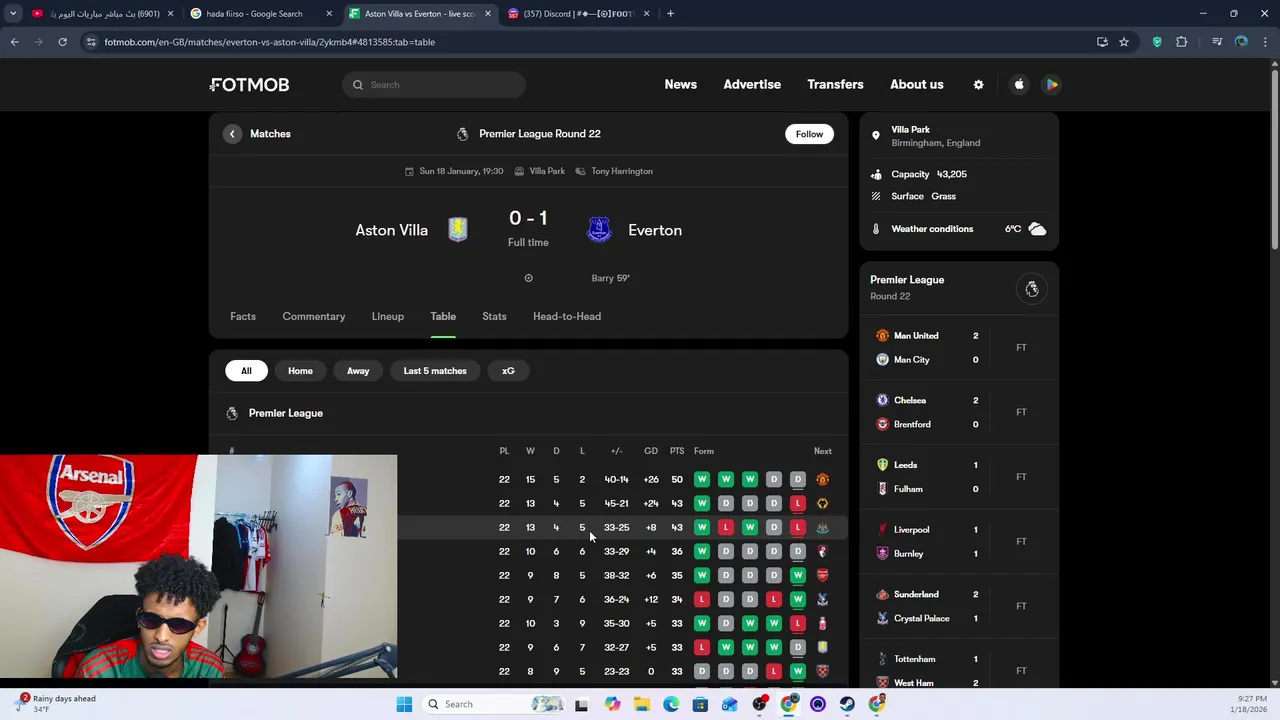This screenshot has width=1280, height=720.
Task: Select the Home table filter
Action: click(x=300, y=371)
